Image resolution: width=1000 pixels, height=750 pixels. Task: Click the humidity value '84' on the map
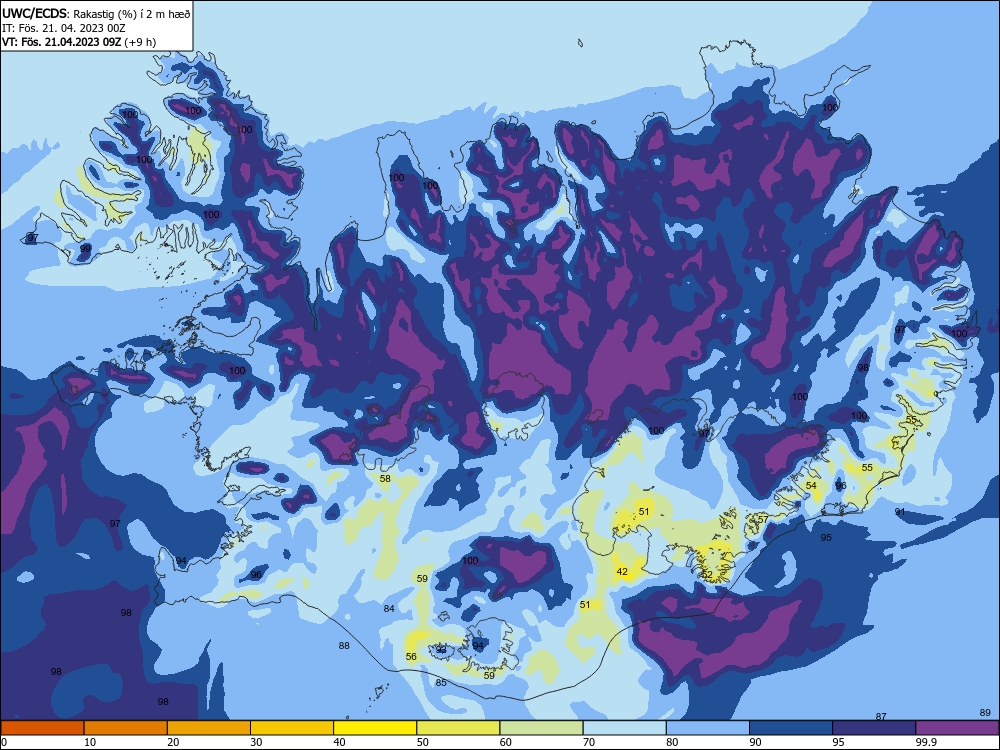(x=389, y=608)
